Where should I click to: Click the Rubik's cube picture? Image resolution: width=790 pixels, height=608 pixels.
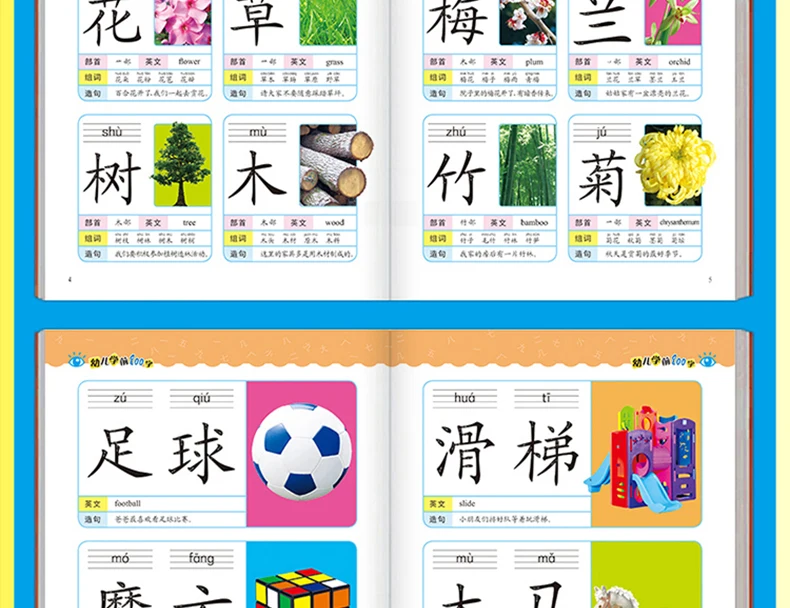tap(302, 588)
